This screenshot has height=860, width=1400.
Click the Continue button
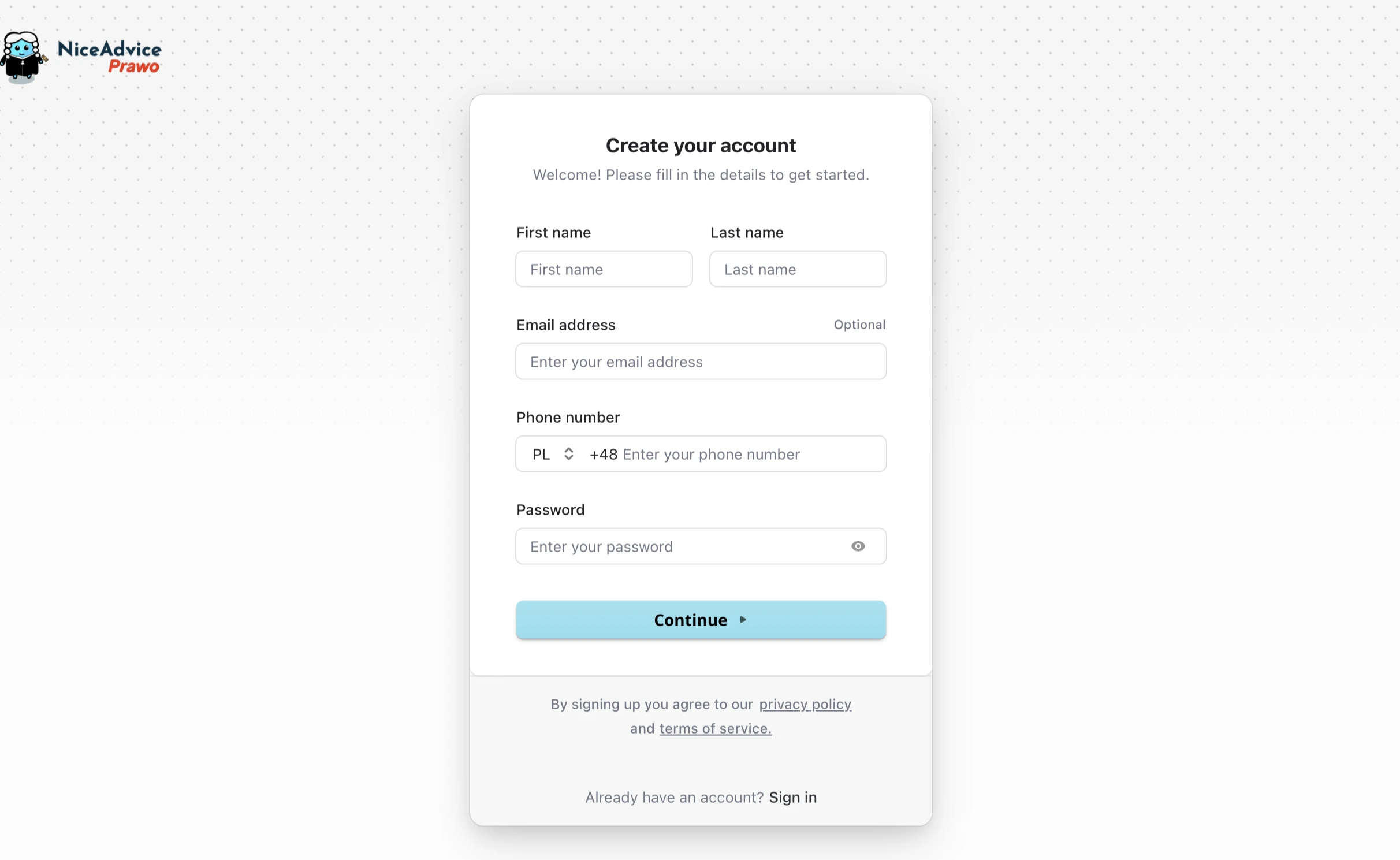click(x=701, y=620)
